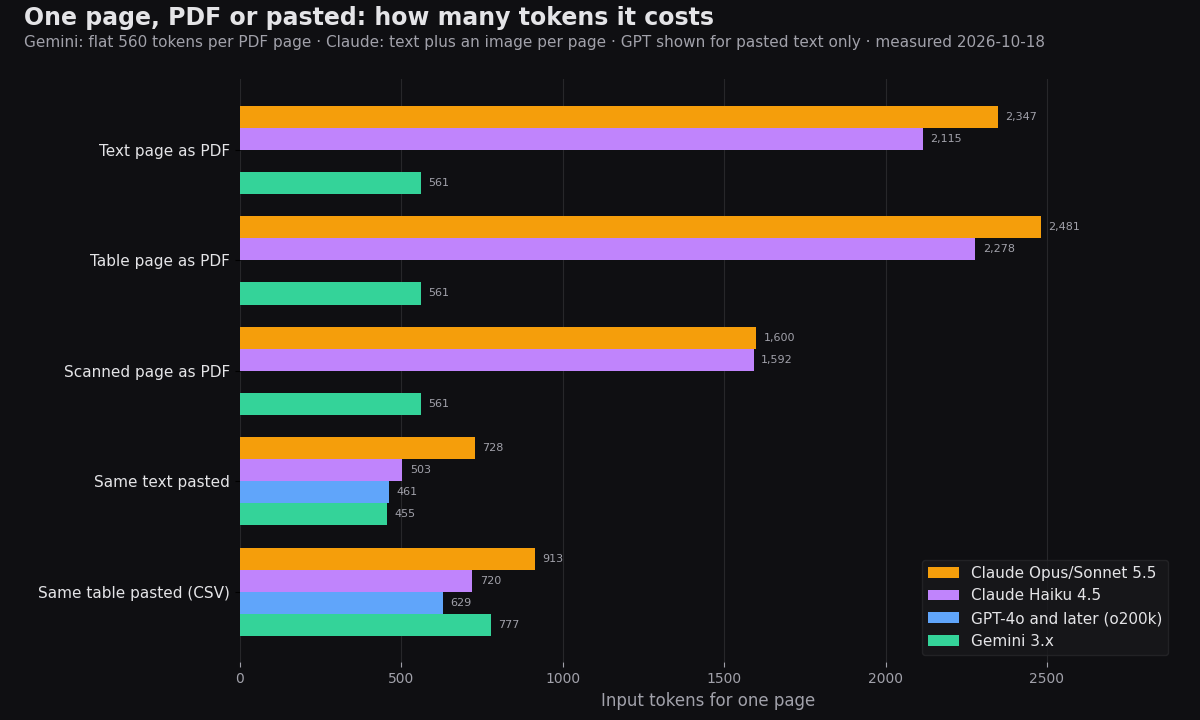Click the green Gemini 3.x legend swatch

(x=943, y=641)
